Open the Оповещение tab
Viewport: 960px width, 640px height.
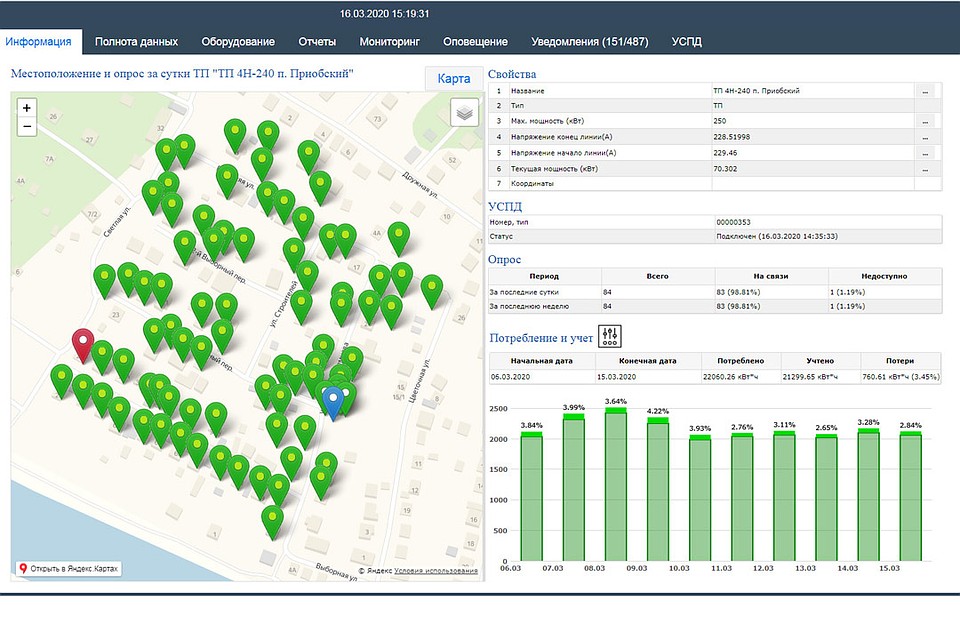pos(476,42)
